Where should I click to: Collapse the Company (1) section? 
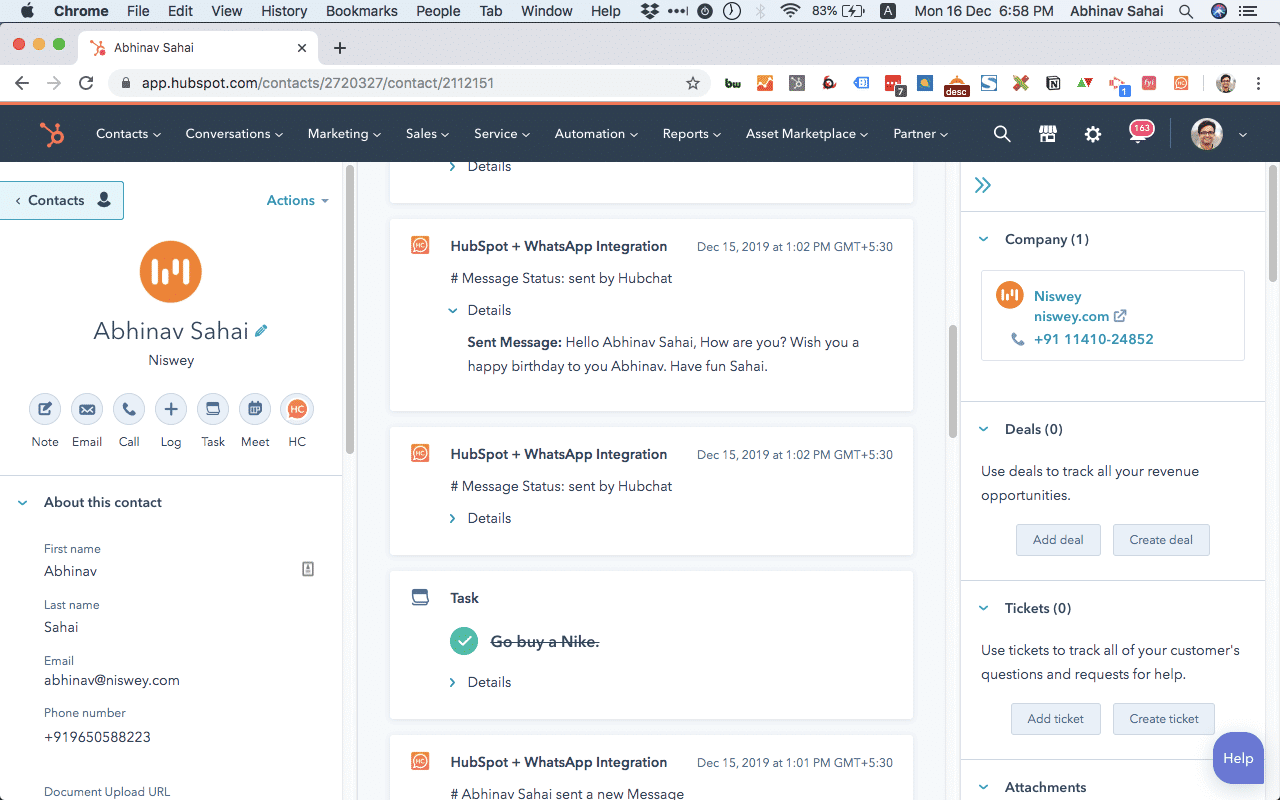point(983,239)
